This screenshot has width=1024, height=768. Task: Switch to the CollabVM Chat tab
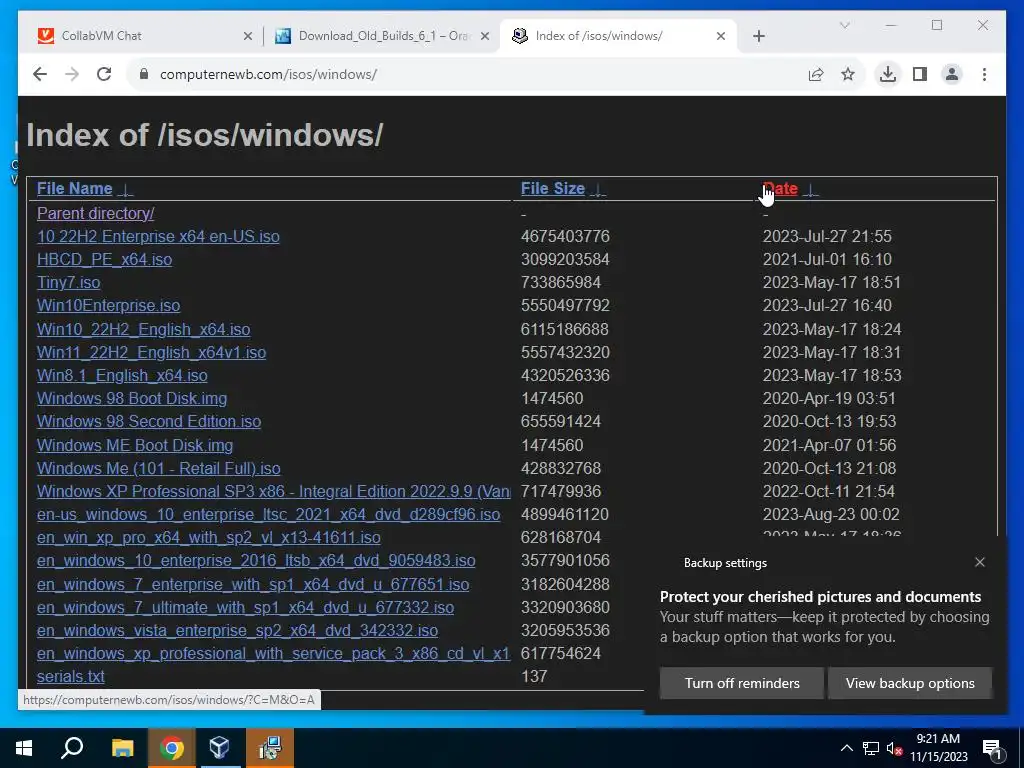146,36
